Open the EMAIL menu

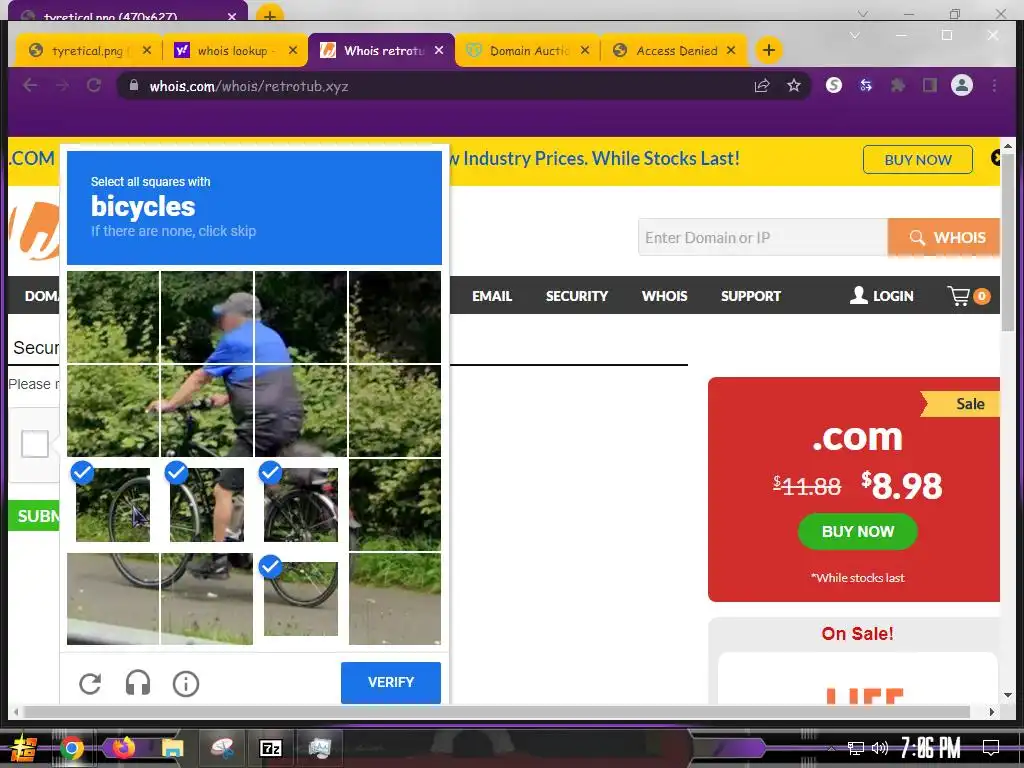(x=492, y=296)
